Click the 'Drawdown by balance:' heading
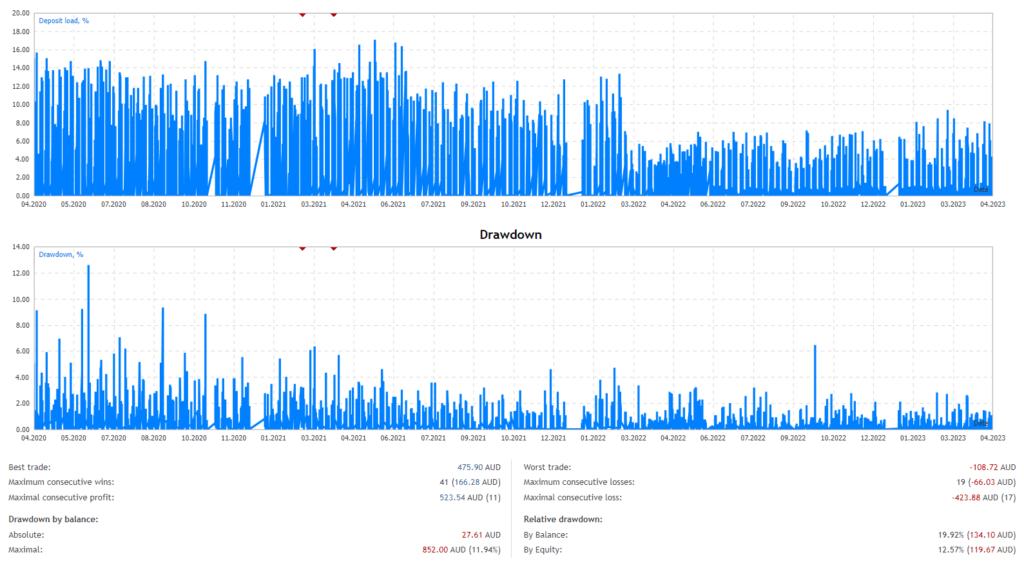The image size is (1024, 566). (52, 519)
